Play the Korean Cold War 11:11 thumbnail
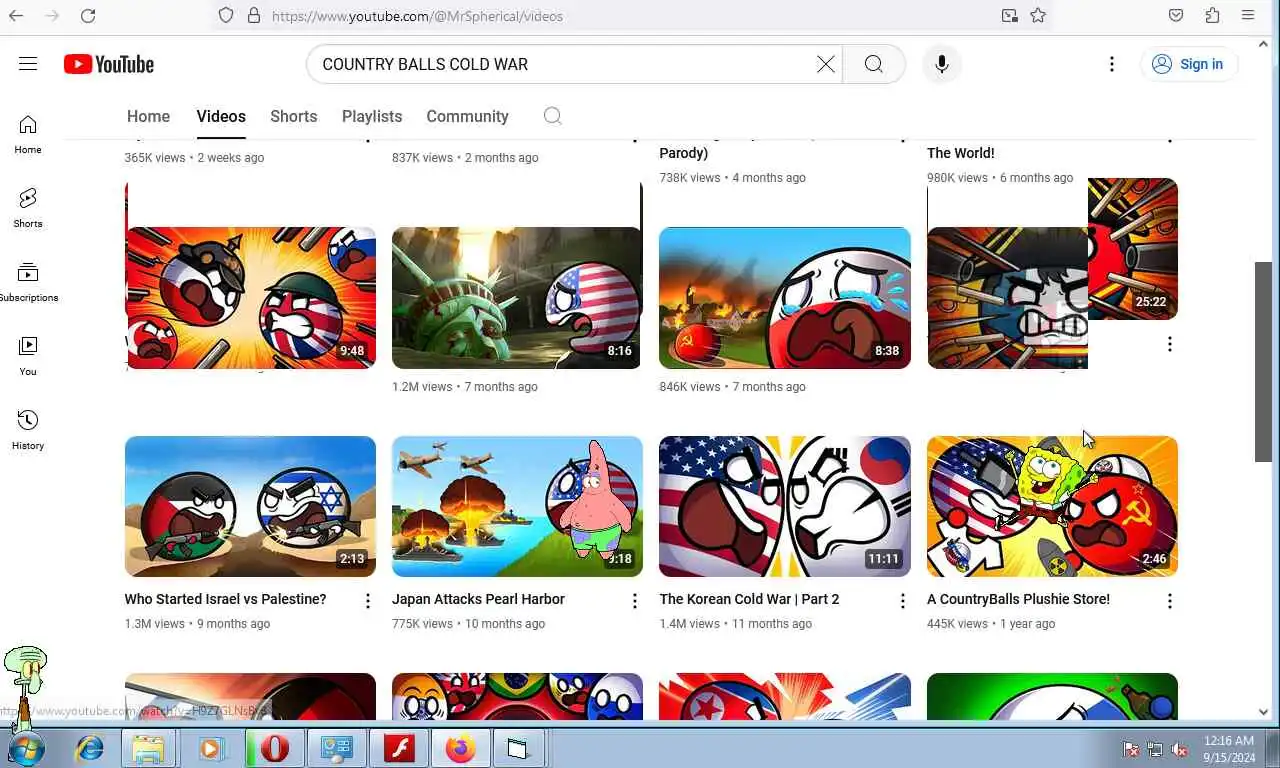The image size is (1280, 768). pos(785,506)
